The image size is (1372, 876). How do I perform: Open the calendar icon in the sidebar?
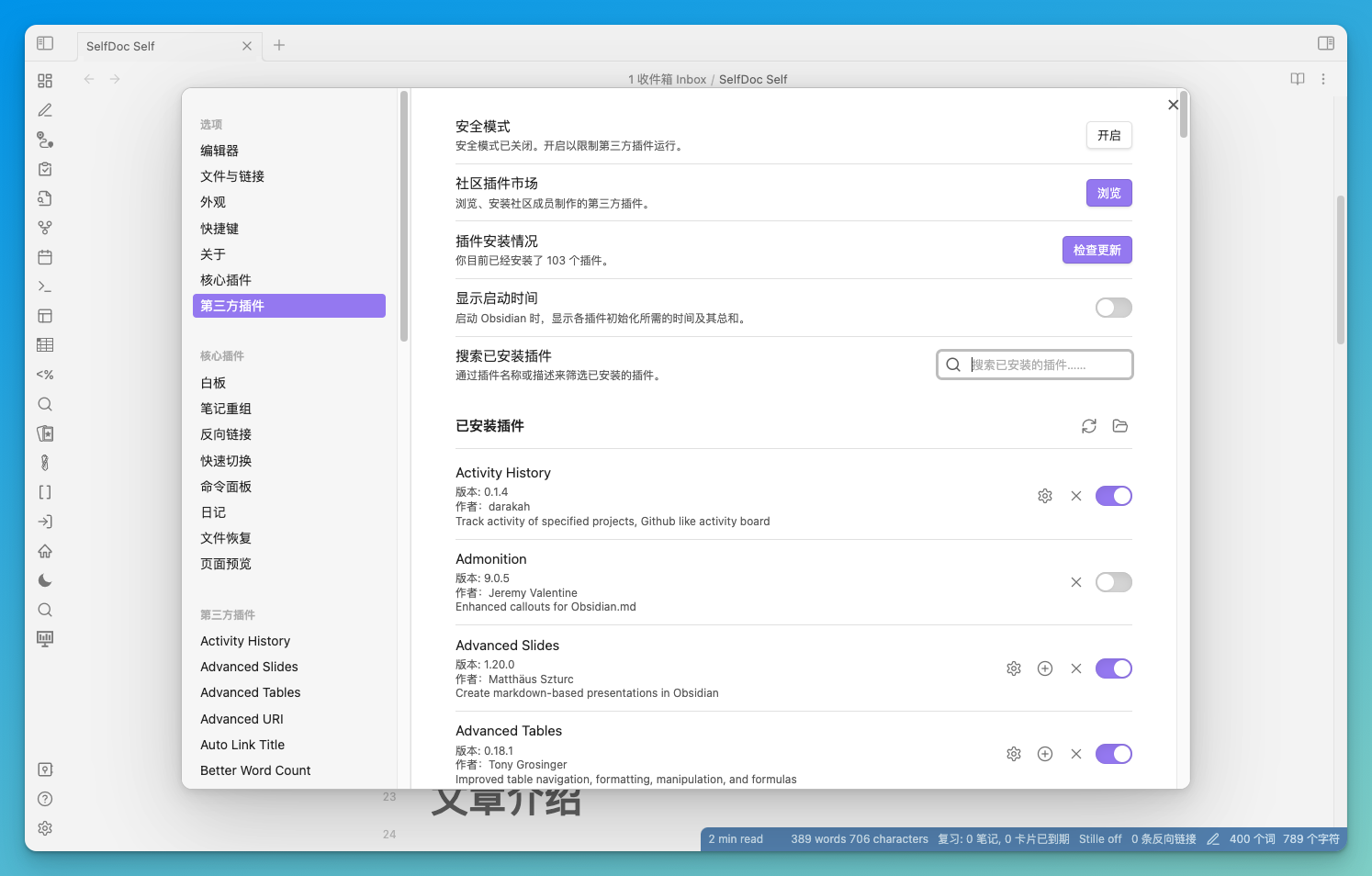[44, 257]
